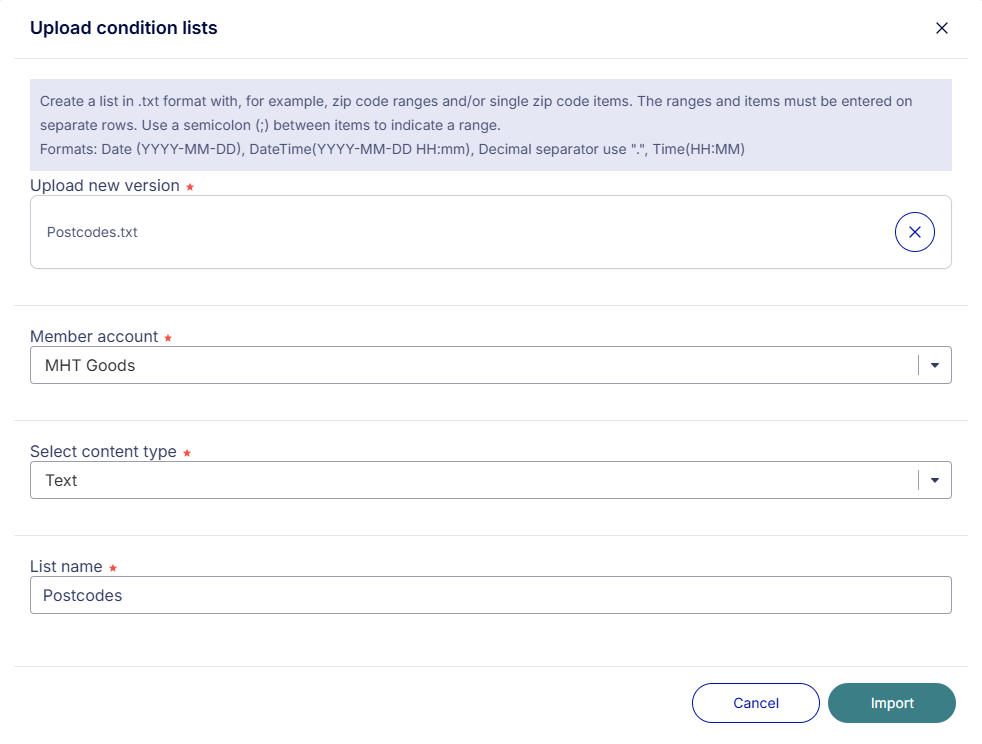982x744 pixels.
Task: Open the MHT Goods combo box
Action: click(490, 365)
